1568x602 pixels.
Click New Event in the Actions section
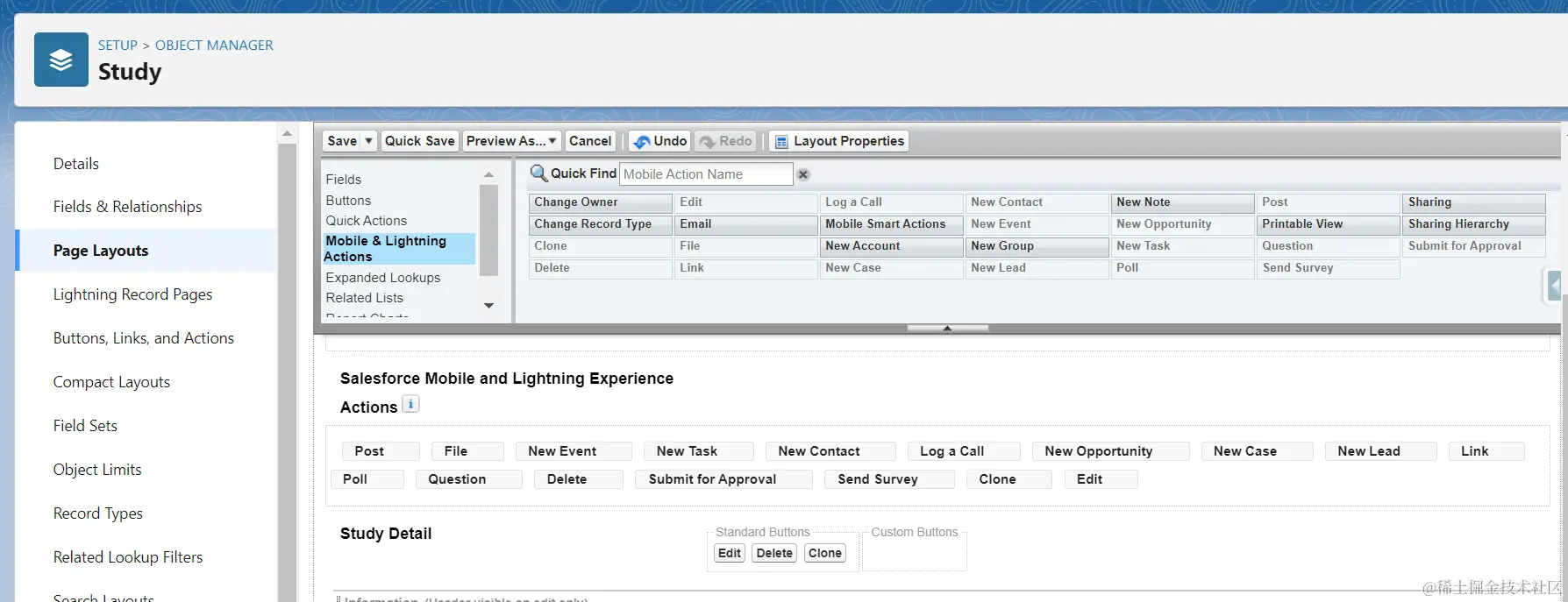click(573, 451)
